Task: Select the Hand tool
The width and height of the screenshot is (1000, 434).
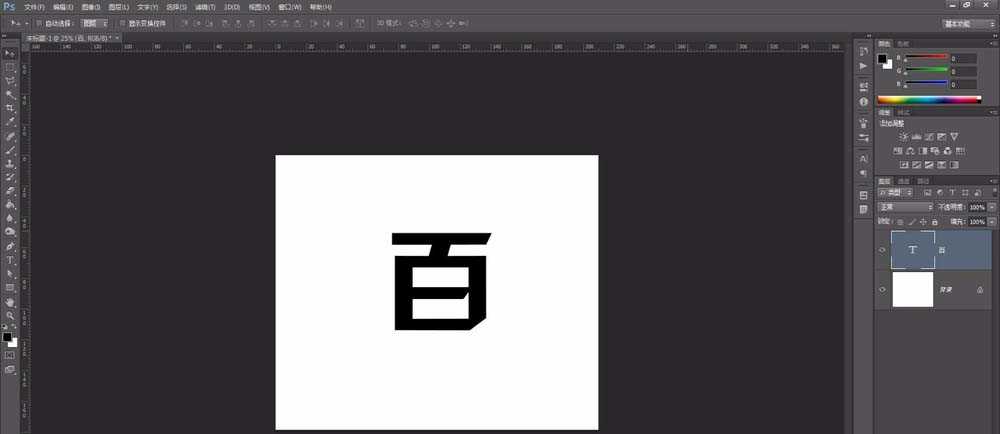Action: click(10, 301)
